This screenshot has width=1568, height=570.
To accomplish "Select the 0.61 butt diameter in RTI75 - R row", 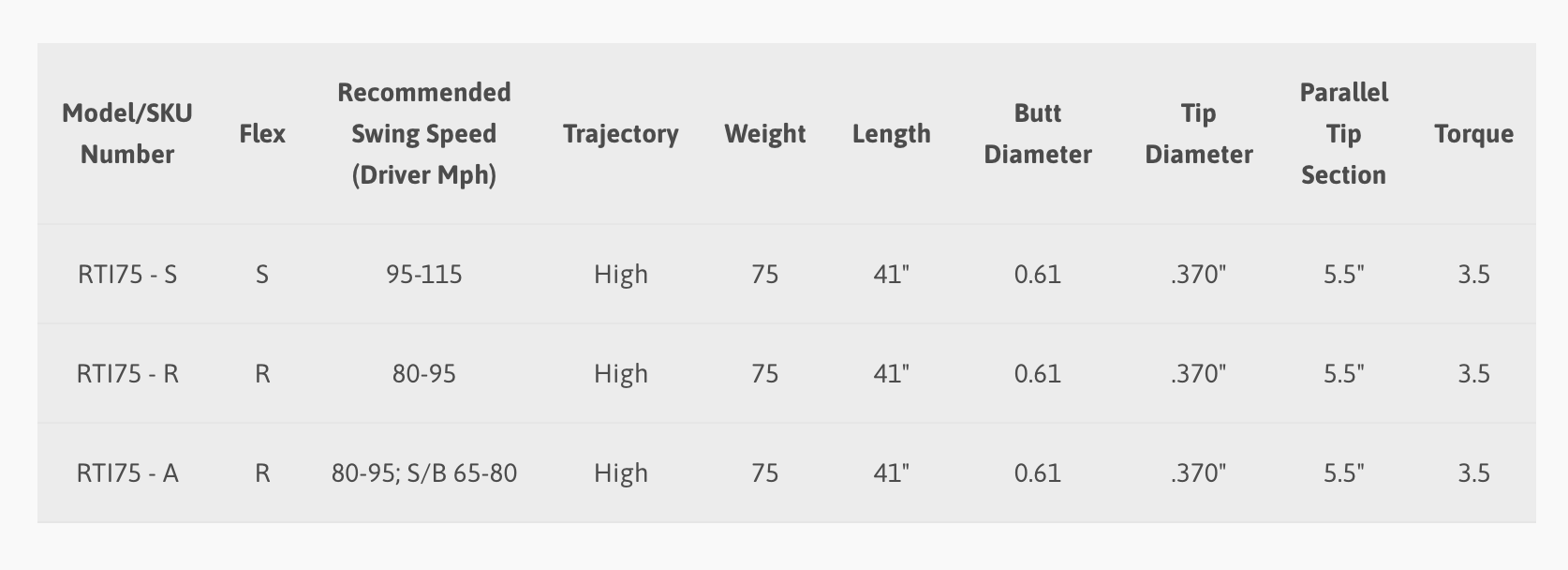I will (1038, 373).
